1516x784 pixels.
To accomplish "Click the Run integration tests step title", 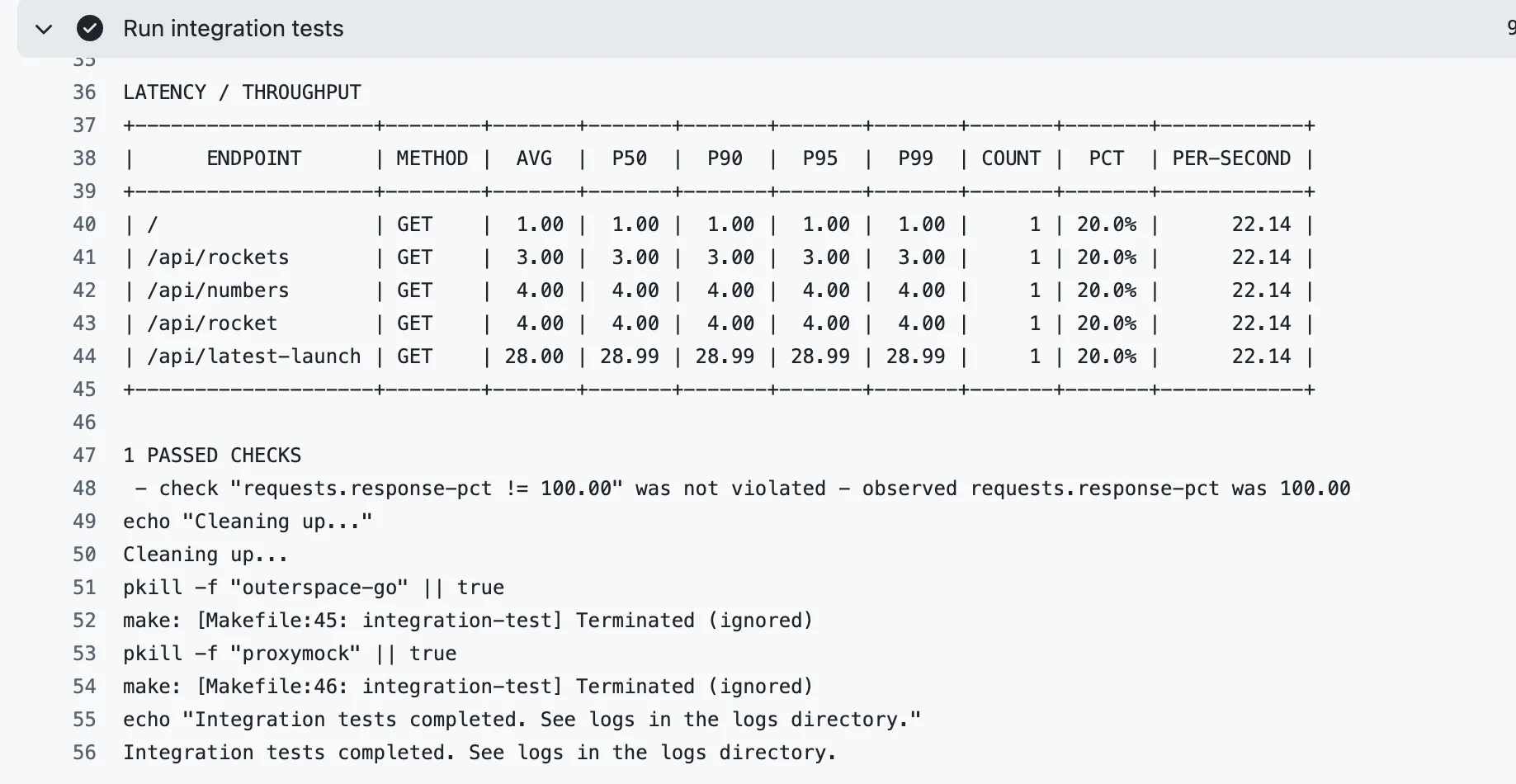I will coord(234,28).
